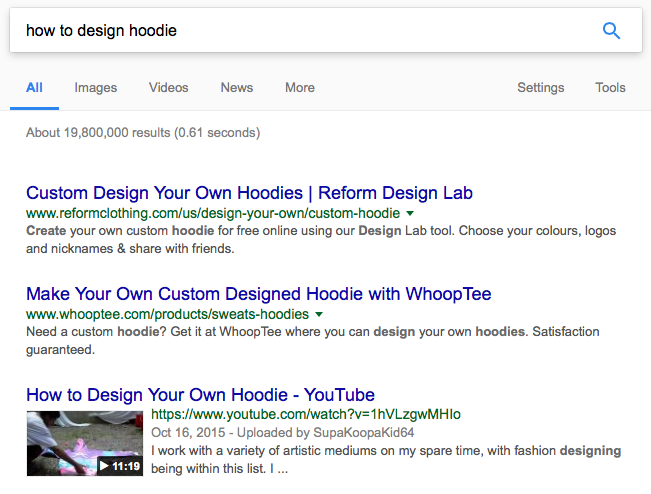Viewport: 651px width, 494px height.
Task: Select the All results tab
Action: 34,88
